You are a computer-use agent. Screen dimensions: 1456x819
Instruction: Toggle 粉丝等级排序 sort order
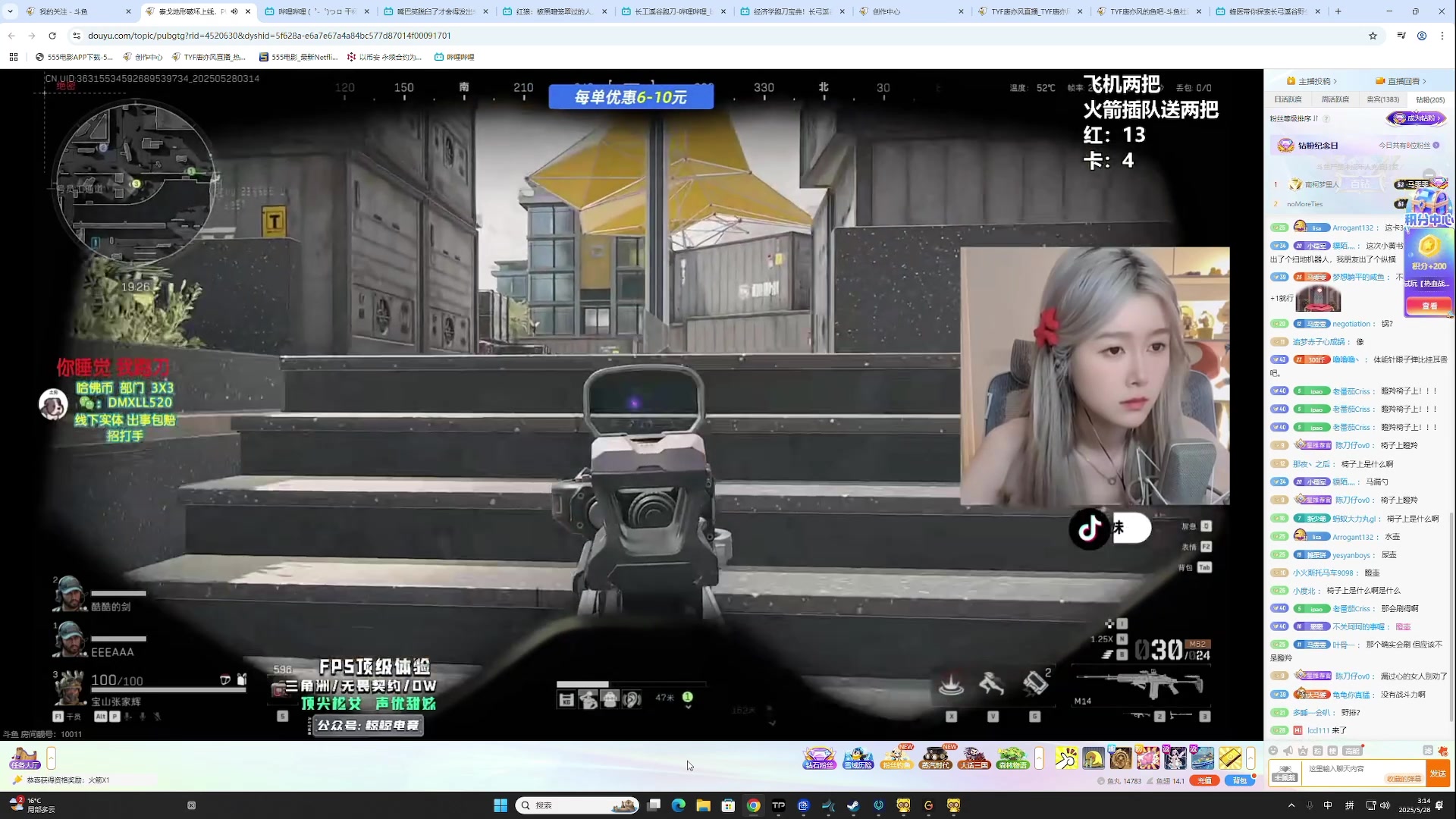(x=1316, y=118)
